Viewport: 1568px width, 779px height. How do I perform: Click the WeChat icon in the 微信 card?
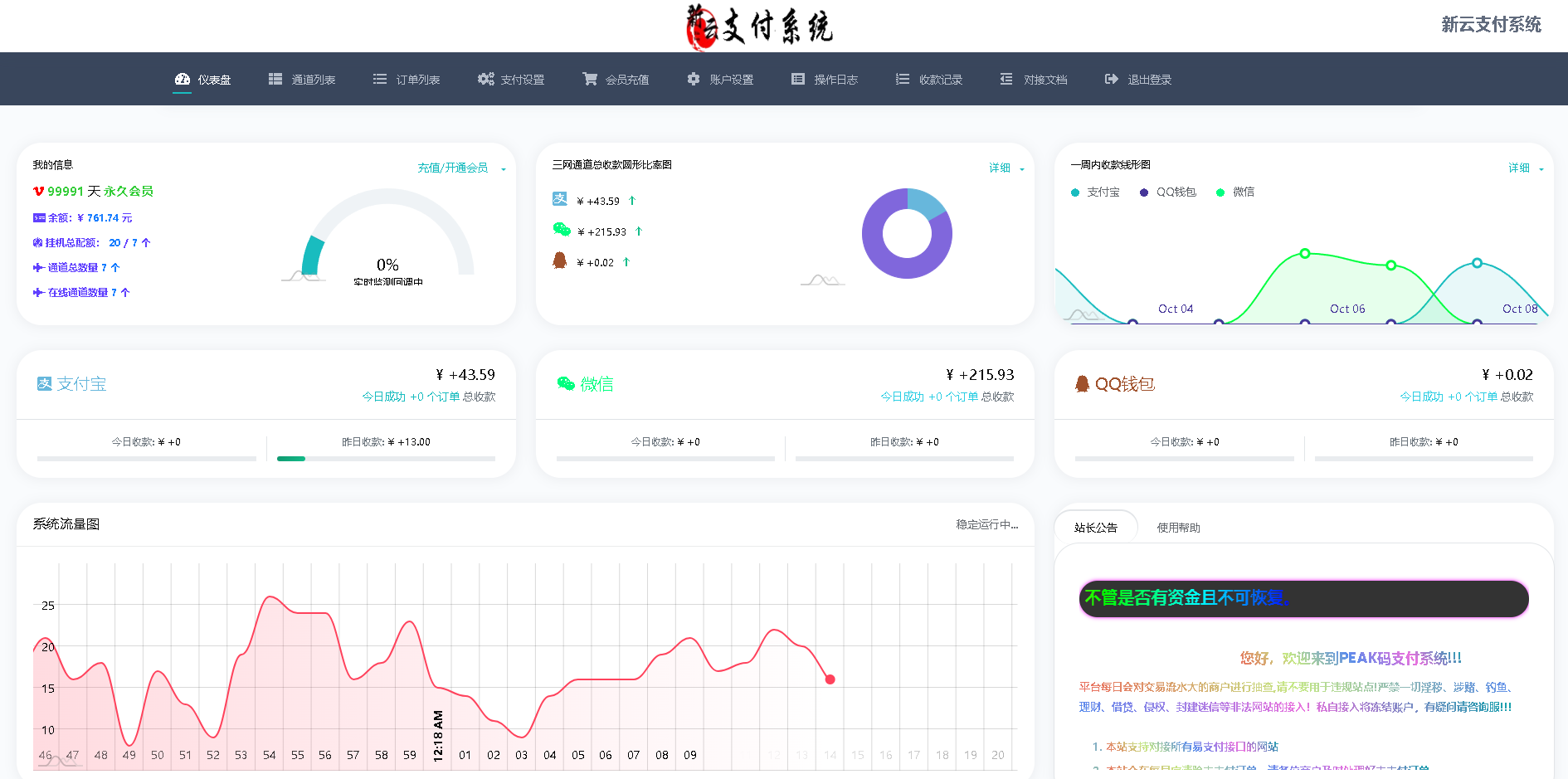click(x=566, y=384)
